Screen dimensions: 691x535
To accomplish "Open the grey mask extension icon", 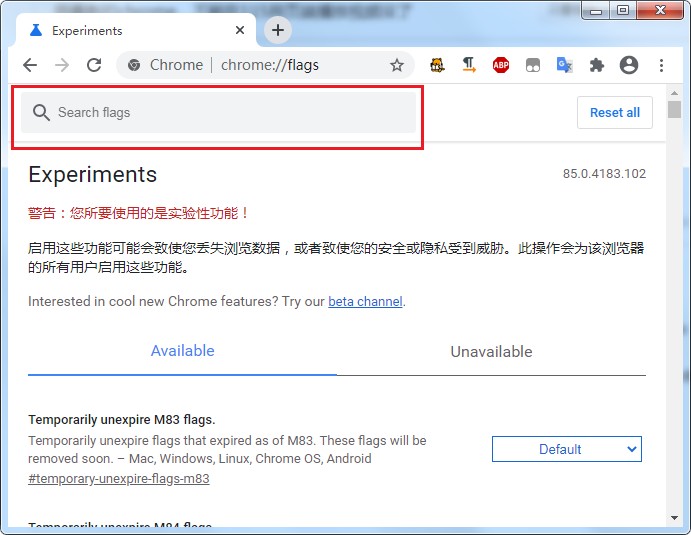I will 533,65.
